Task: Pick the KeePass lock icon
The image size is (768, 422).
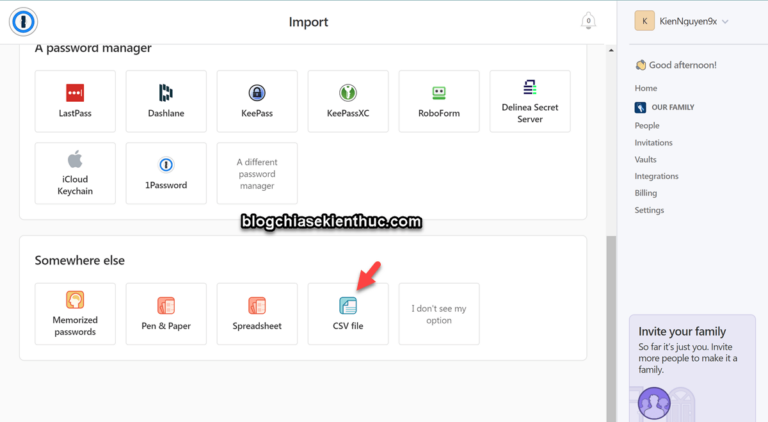Action: point(257,93)
